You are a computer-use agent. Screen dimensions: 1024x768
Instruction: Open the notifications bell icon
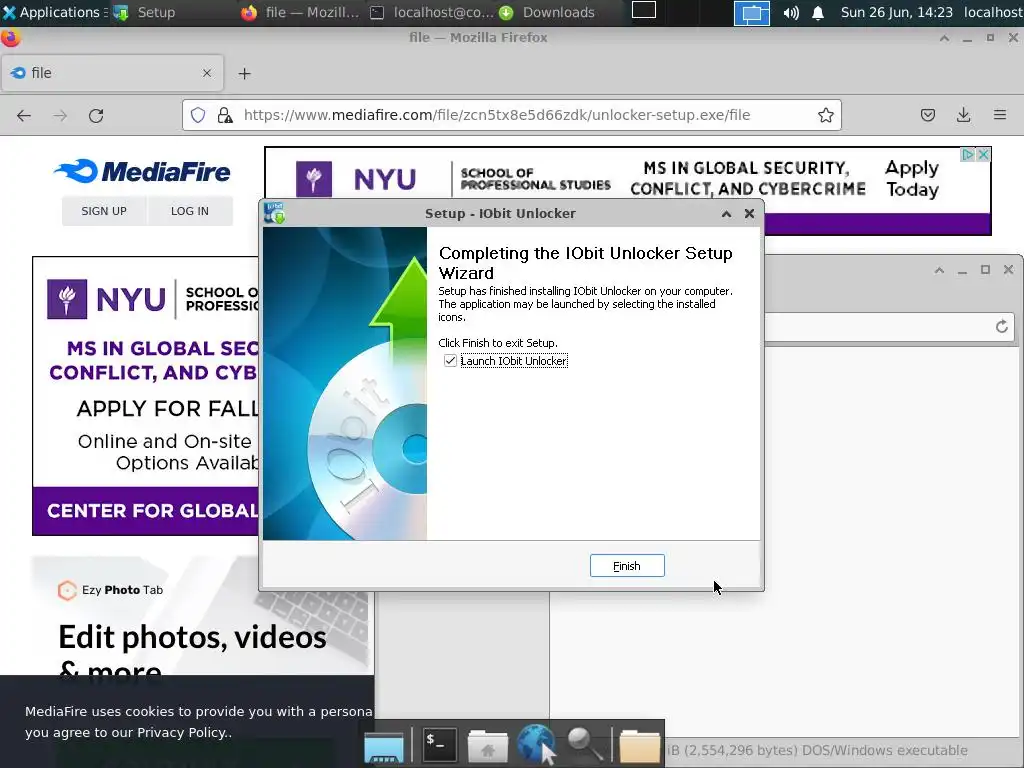pyautogui.click(x=818, y=13)
